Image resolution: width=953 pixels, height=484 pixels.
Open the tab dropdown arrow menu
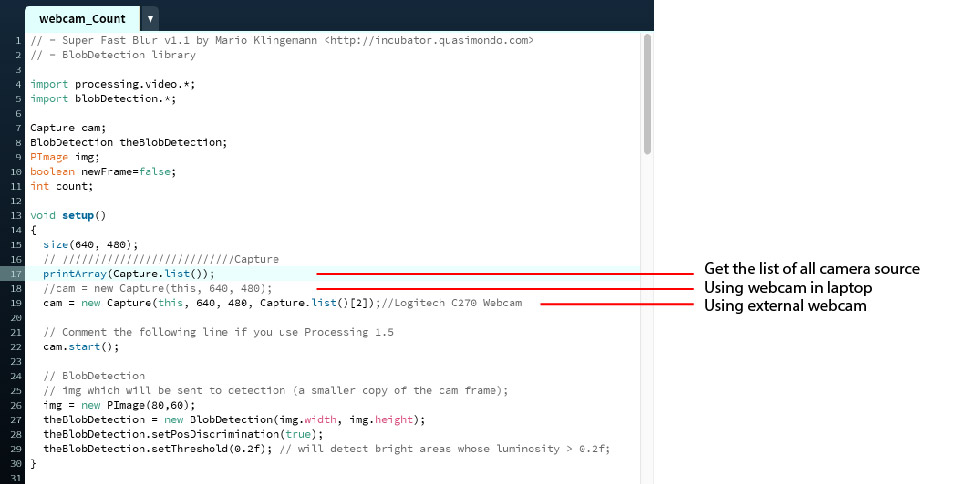pyautogui.click(x=150, y=18)
